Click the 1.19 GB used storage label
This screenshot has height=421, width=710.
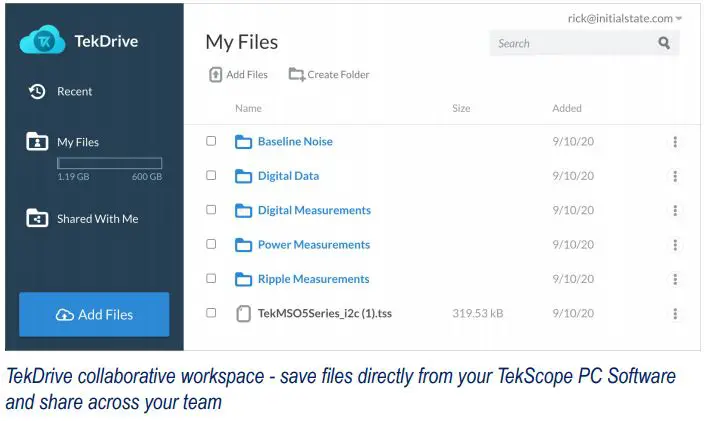(x=73, y=177)
